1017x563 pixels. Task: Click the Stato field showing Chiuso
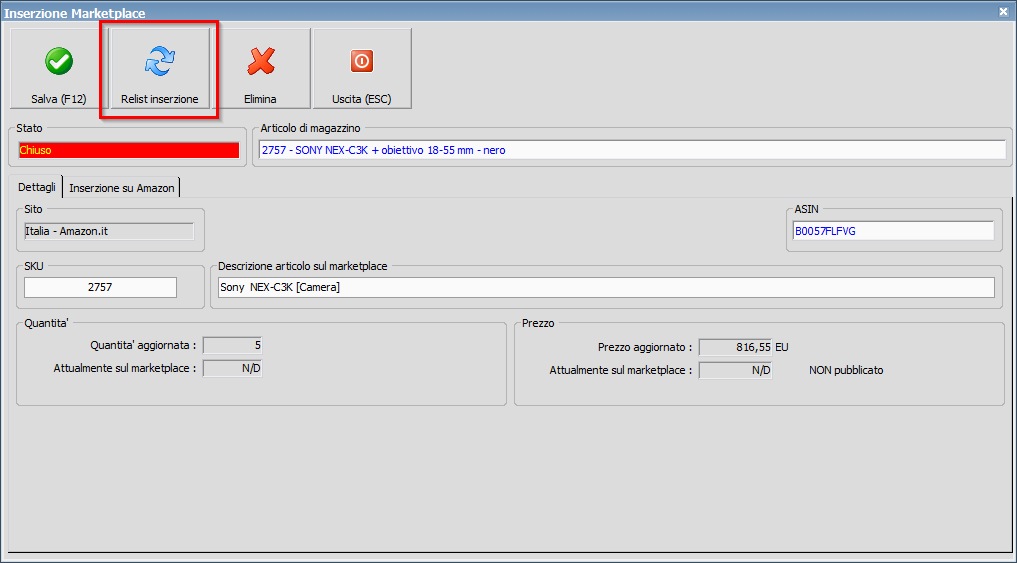(x=129, y=150)
